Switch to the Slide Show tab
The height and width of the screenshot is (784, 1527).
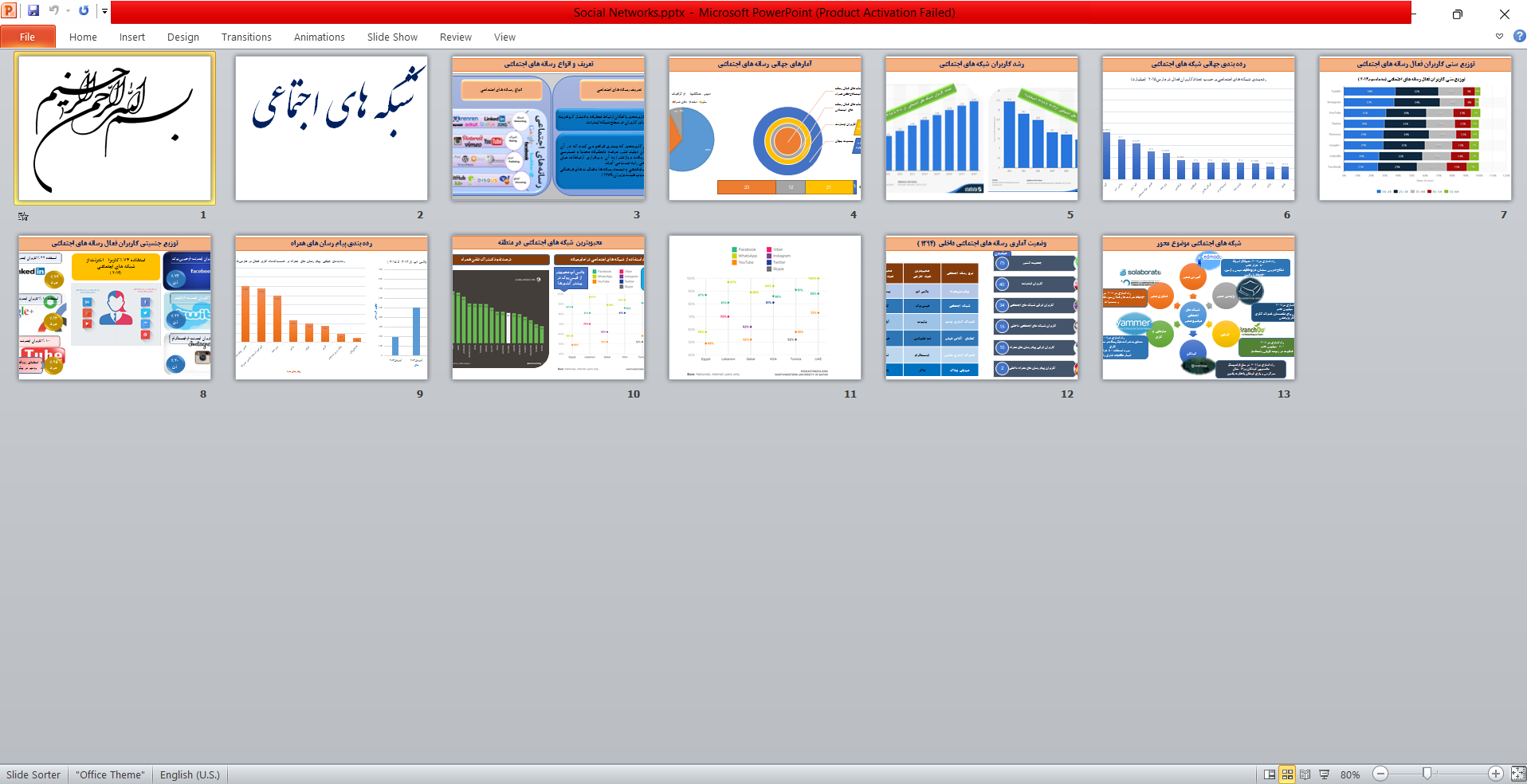pyautogui.click(x=392, y=37)
